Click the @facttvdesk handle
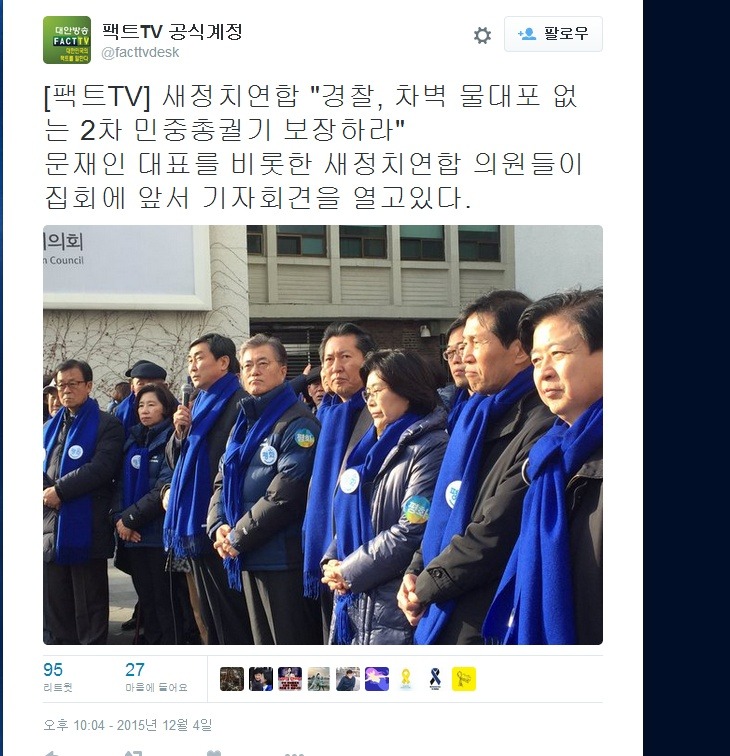 click(x=140, y=52)
